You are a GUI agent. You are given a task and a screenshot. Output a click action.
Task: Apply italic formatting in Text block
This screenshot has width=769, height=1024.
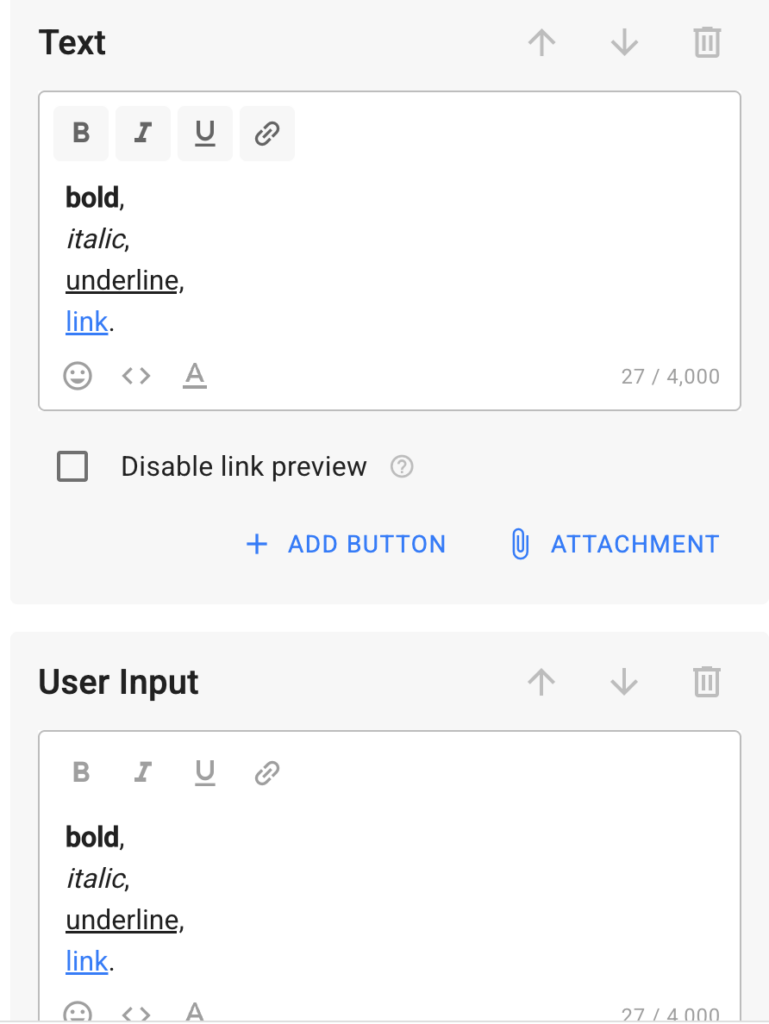click(x=143, y=133)
